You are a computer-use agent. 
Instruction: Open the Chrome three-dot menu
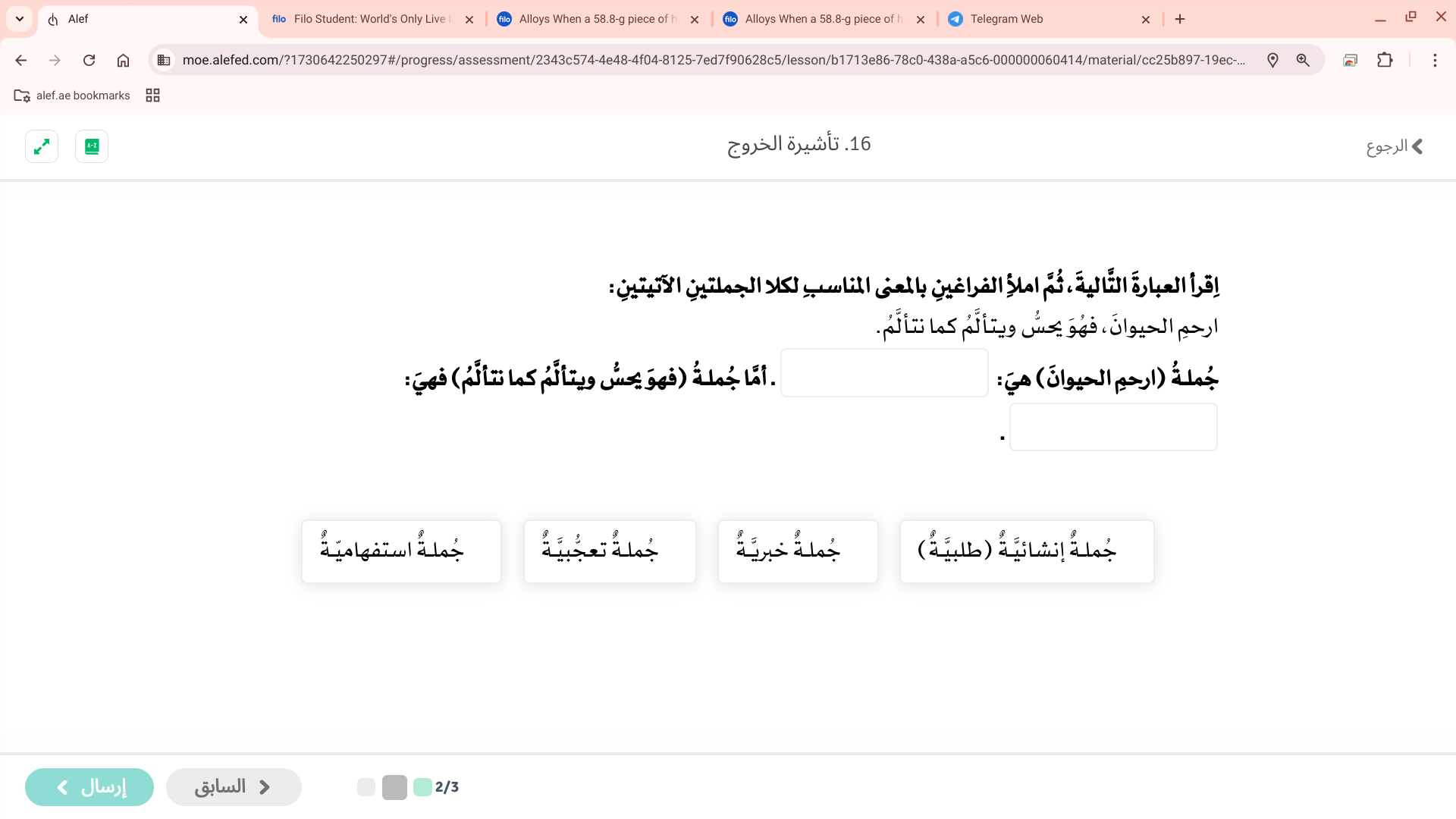(x=1435, y=60)
